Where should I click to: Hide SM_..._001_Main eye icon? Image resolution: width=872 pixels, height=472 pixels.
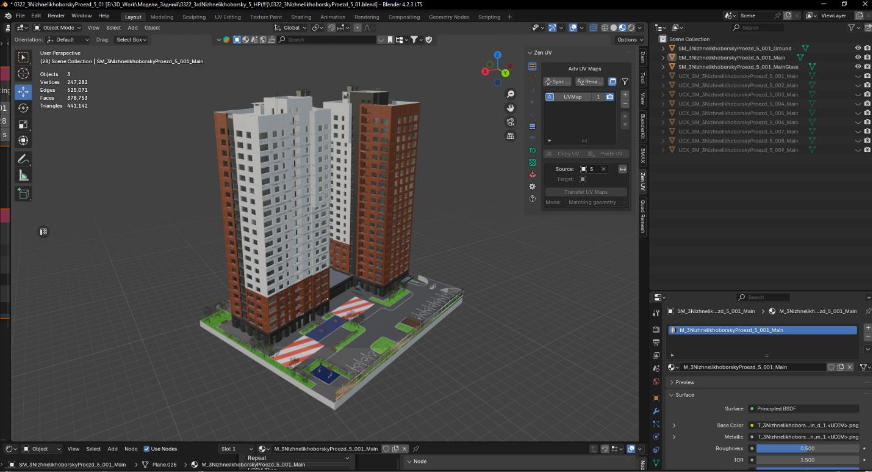858,57
